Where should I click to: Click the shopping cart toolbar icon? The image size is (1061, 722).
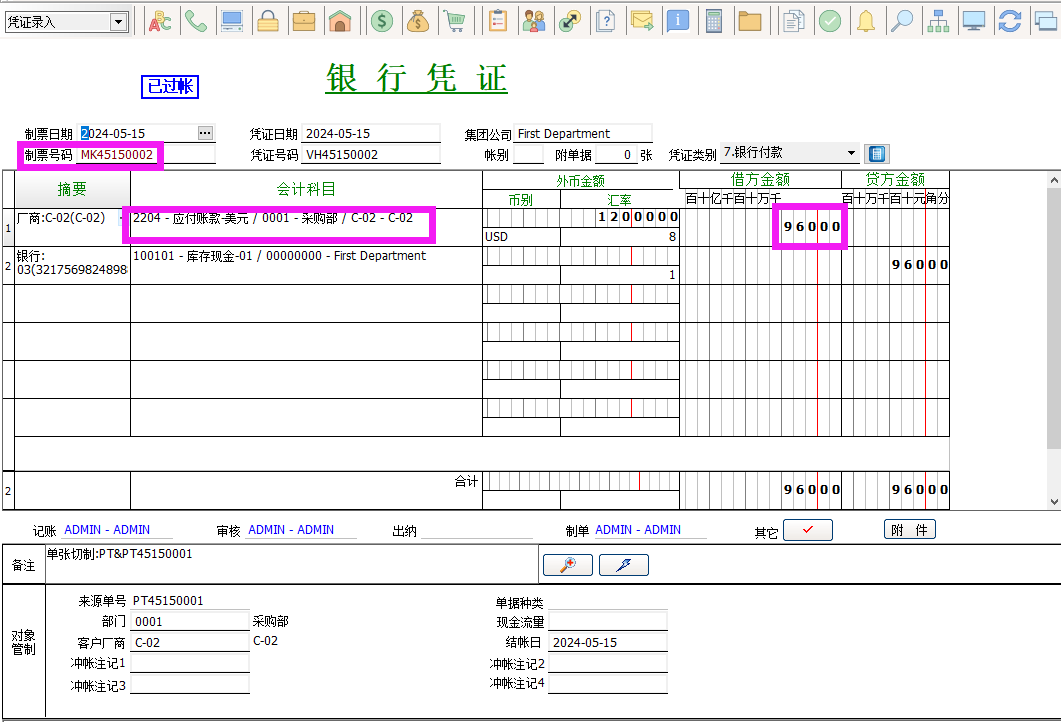[456, 22]
